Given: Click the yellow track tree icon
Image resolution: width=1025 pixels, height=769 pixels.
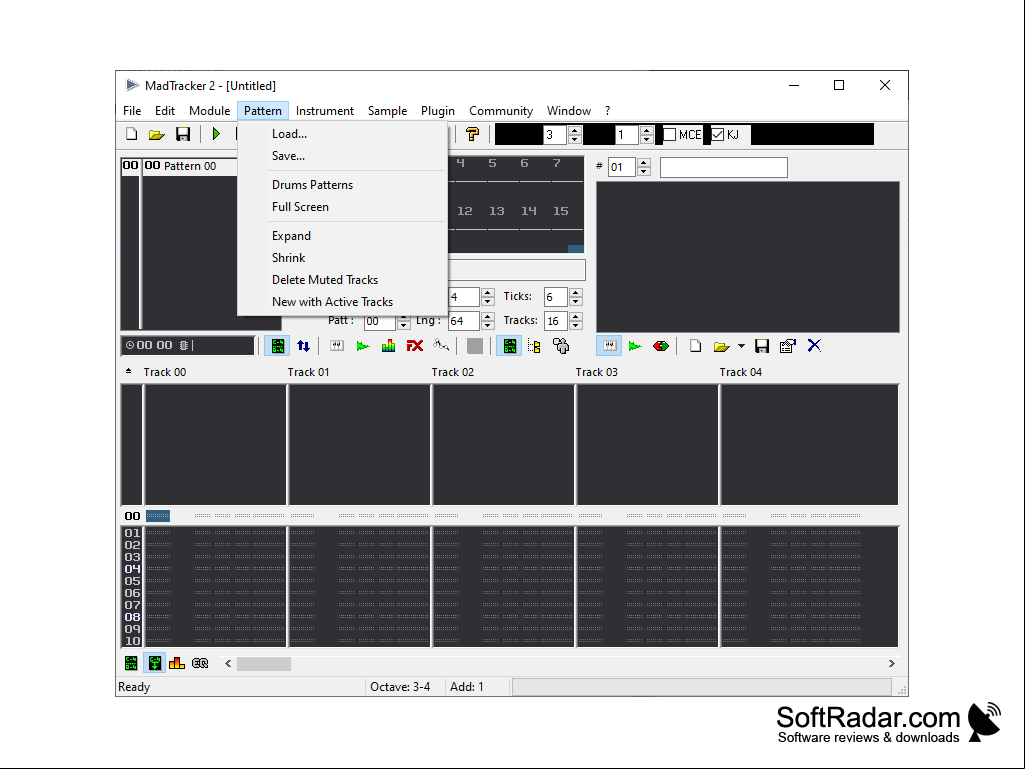Looking at the screenshot, I should [534, 346].
